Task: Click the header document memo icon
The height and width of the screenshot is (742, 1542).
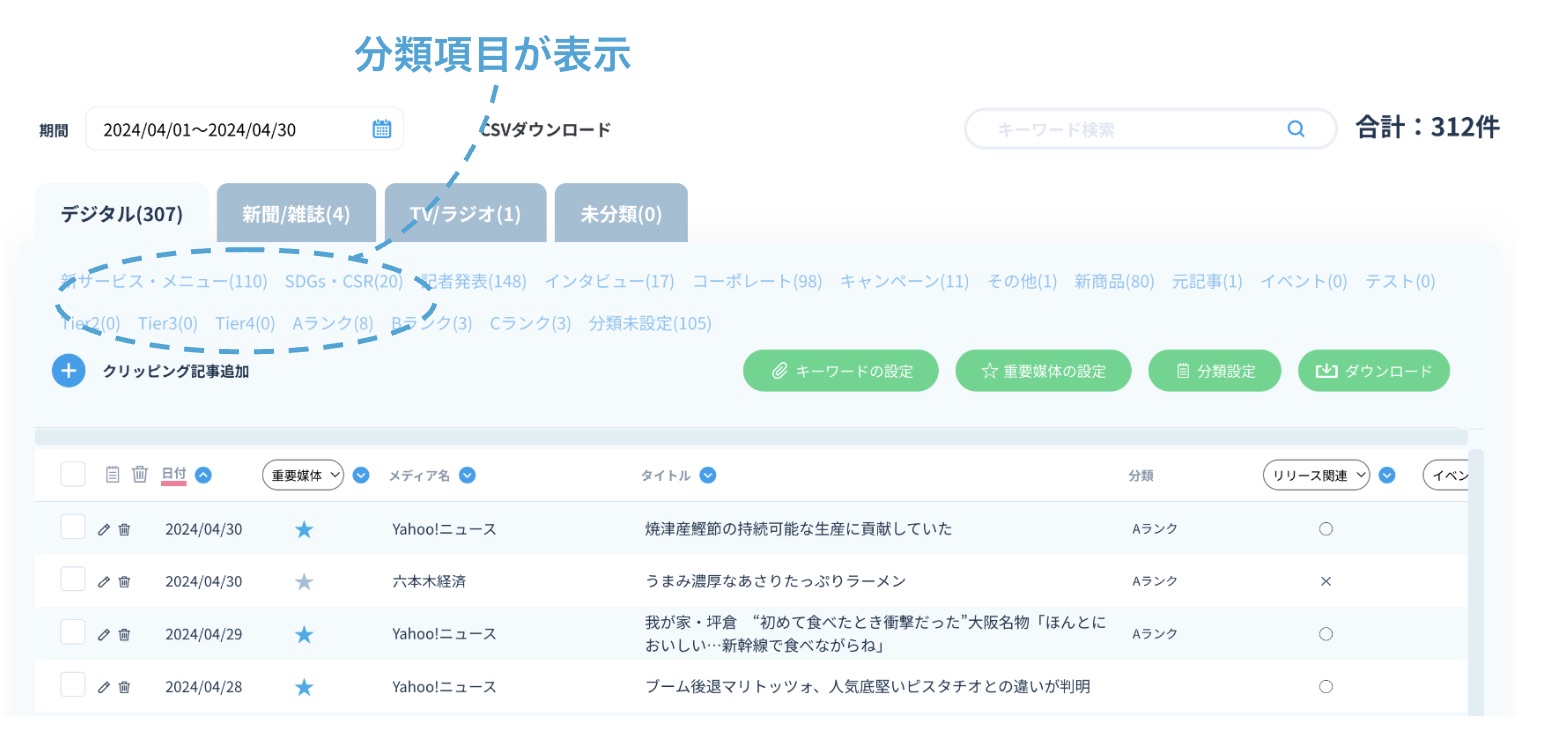Action: coord(113,475)
